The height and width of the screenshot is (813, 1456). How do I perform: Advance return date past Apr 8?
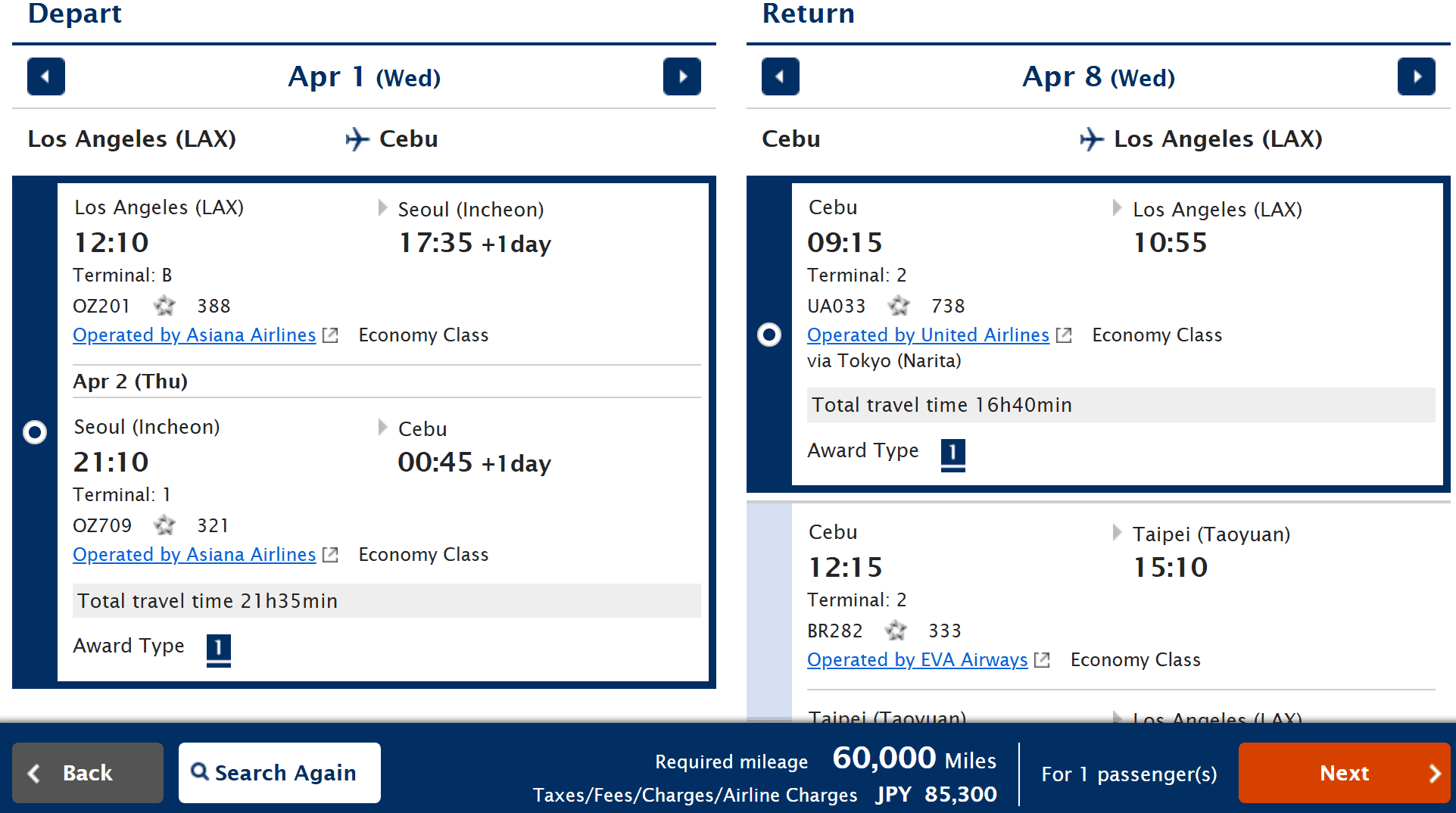tap(1417, 76)
